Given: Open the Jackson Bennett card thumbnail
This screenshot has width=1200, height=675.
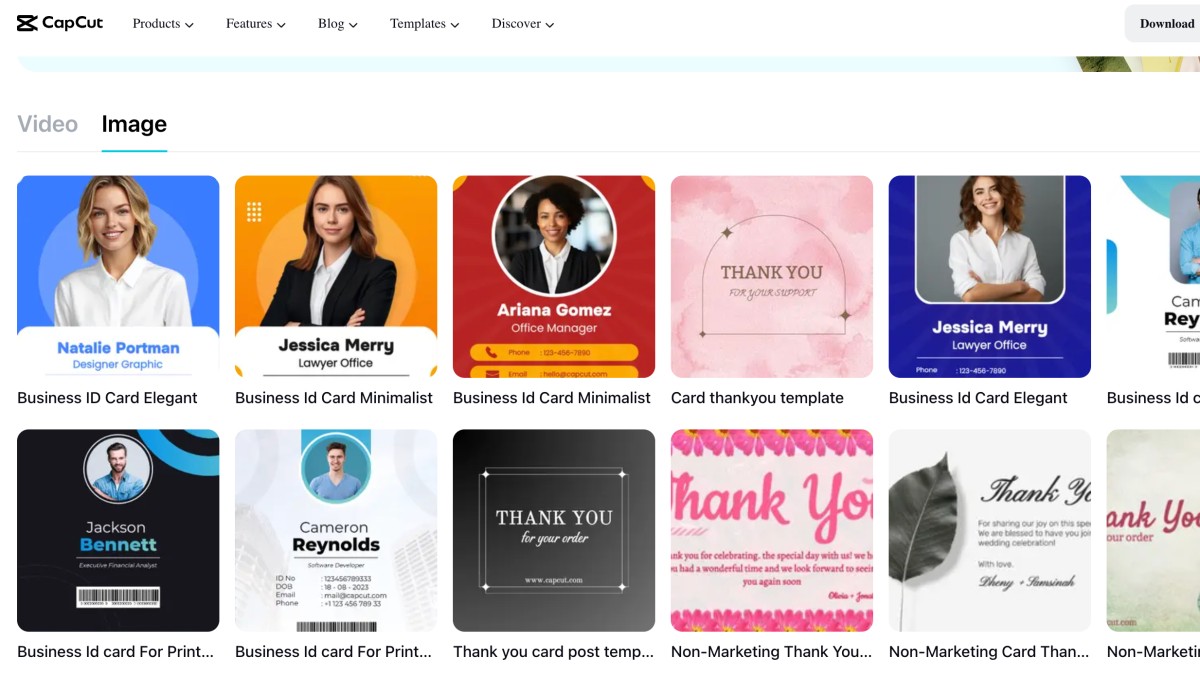Looking at the screenshot, I should click(x=118, y=531).
